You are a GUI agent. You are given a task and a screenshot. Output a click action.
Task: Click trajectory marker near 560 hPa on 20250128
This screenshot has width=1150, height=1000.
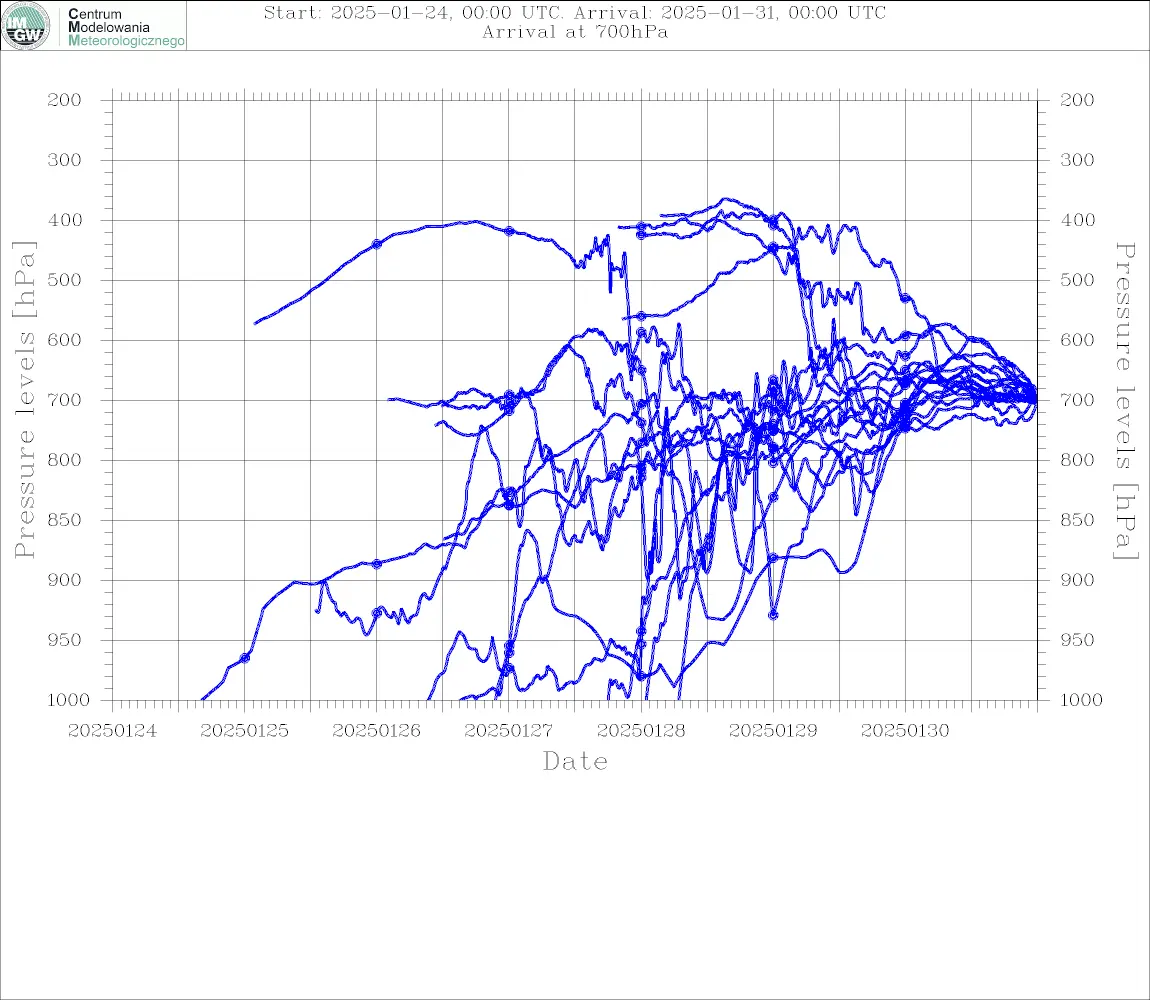641,316
